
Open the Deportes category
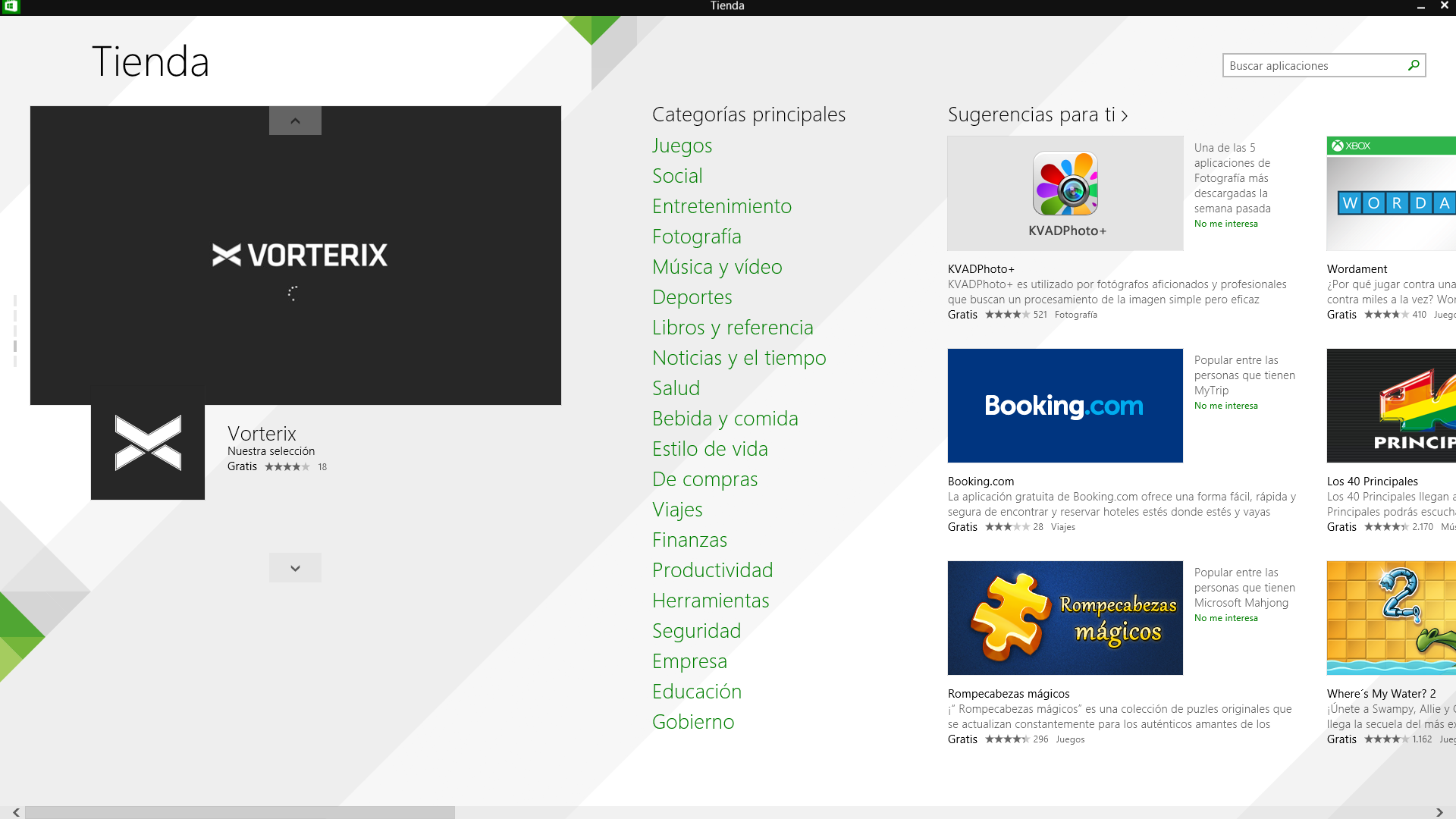692,297
